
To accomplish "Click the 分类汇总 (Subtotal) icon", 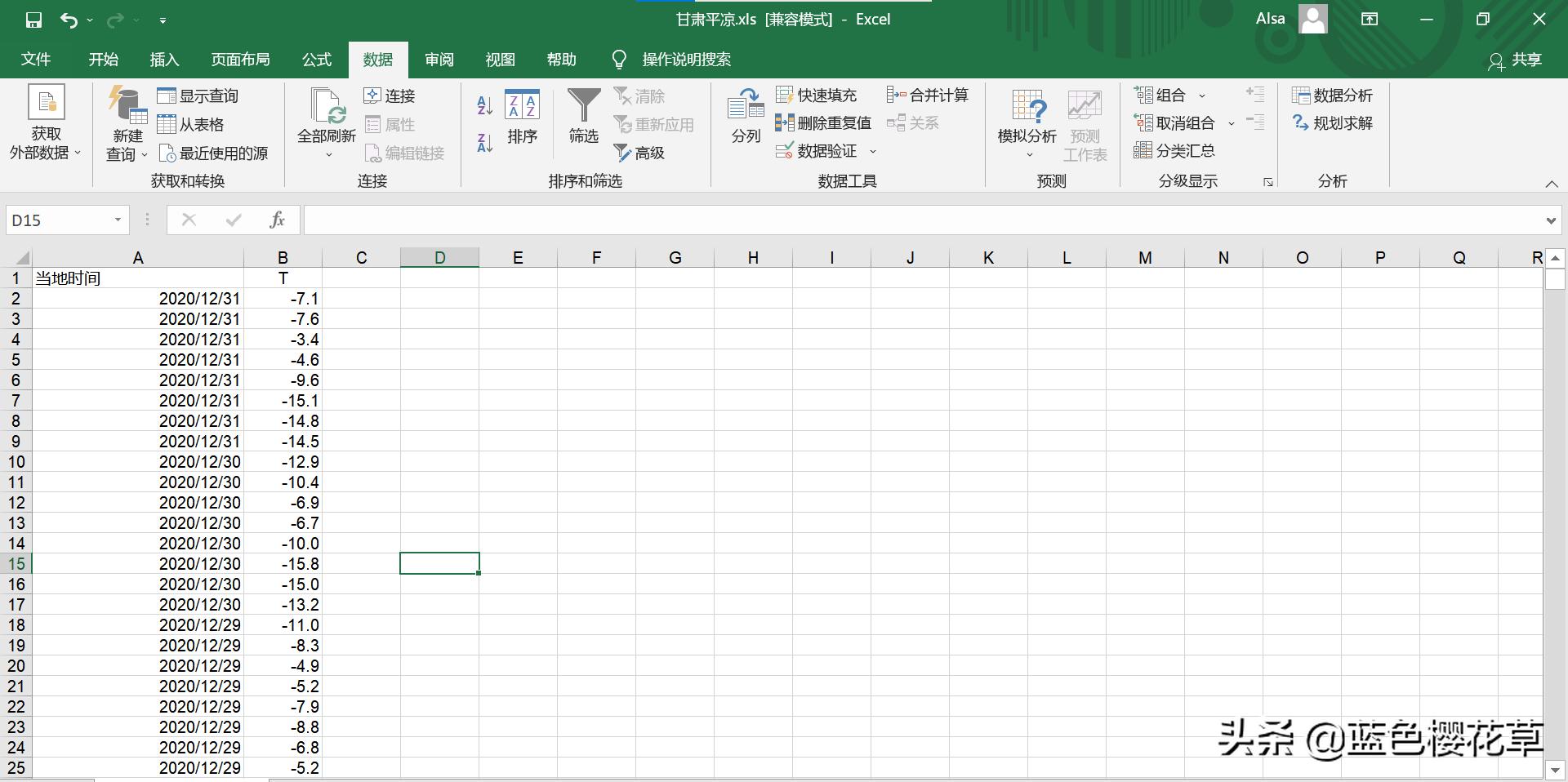I will pyautogui.click(x=1176, y=150).
